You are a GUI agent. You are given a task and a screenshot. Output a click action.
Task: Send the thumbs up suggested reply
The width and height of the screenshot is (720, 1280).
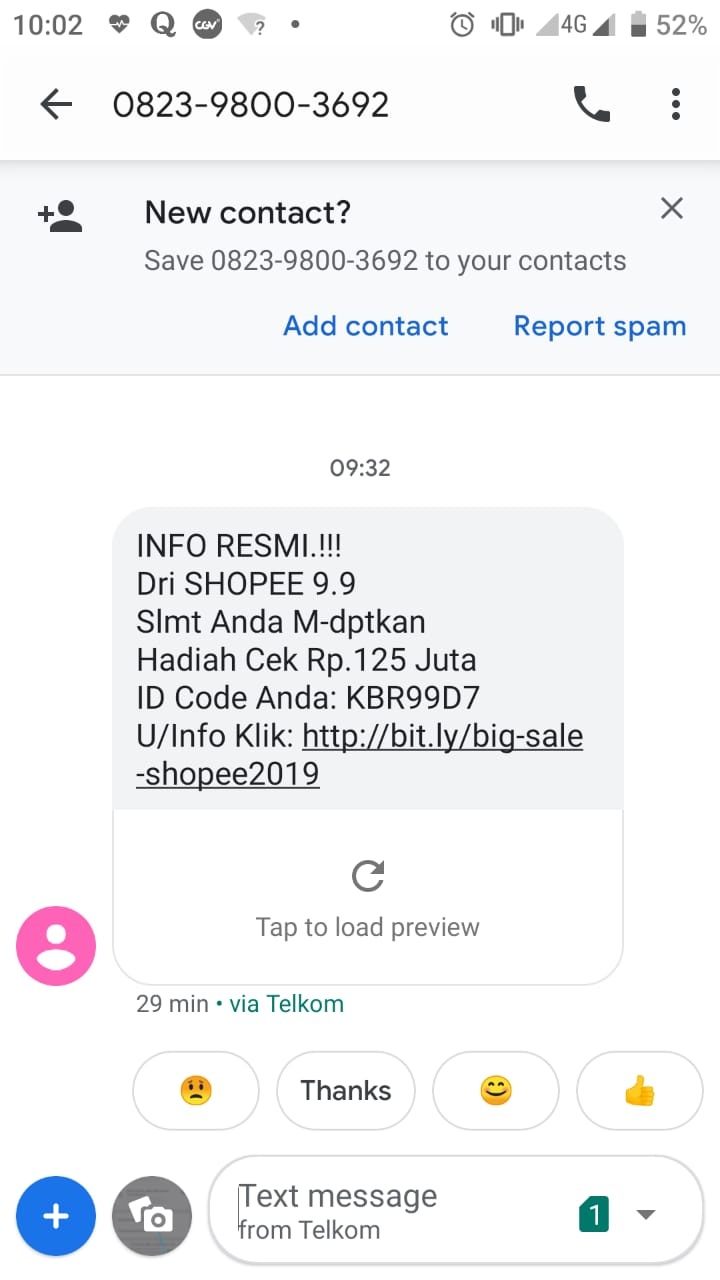[639, 1090]
